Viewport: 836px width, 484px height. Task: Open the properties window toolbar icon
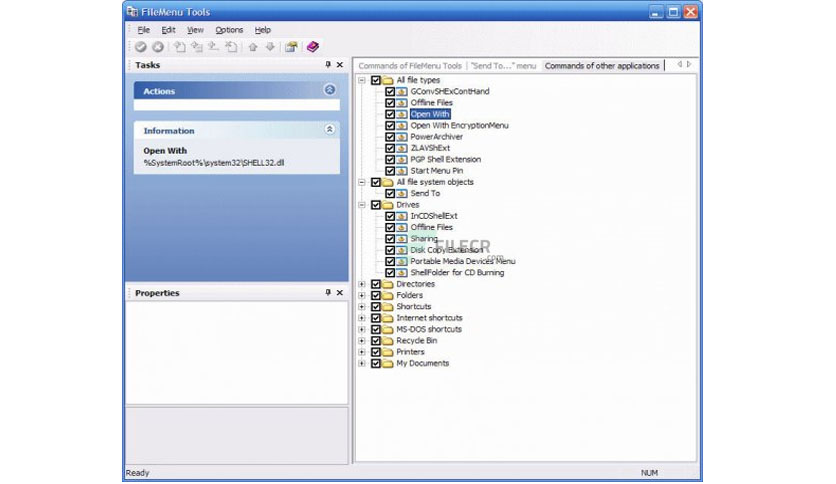(291, 47)
